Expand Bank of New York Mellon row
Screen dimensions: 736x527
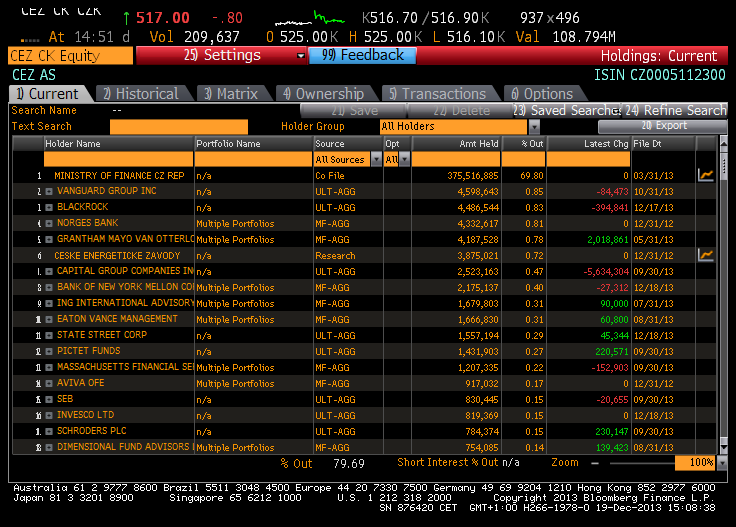[49, 287]
